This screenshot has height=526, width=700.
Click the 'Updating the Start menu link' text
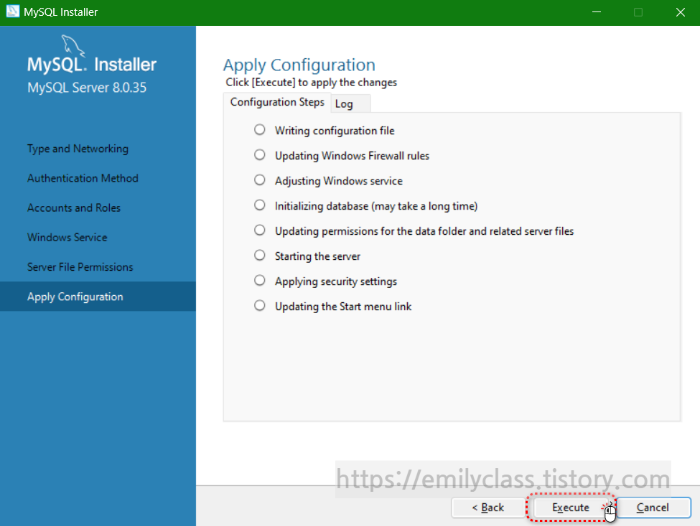coord(343,306)
